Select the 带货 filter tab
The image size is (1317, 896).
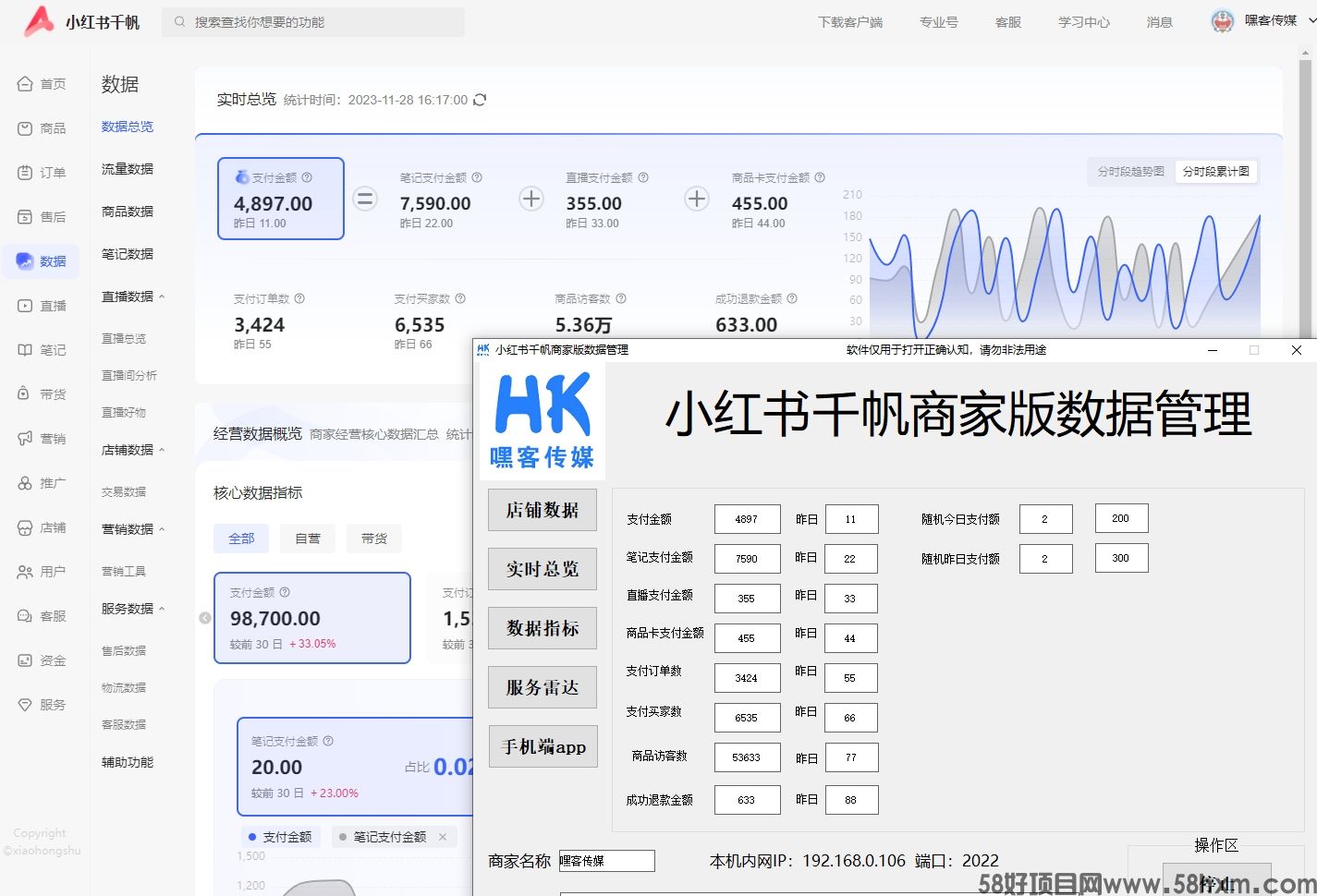pos(374,539)
